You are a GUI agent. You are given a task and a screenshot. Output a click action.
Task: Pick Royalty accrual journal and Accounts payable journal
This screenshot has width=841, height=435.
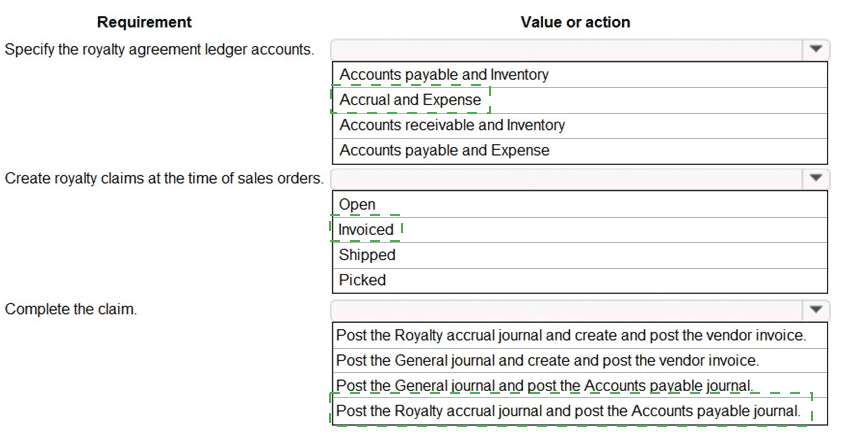568,411
